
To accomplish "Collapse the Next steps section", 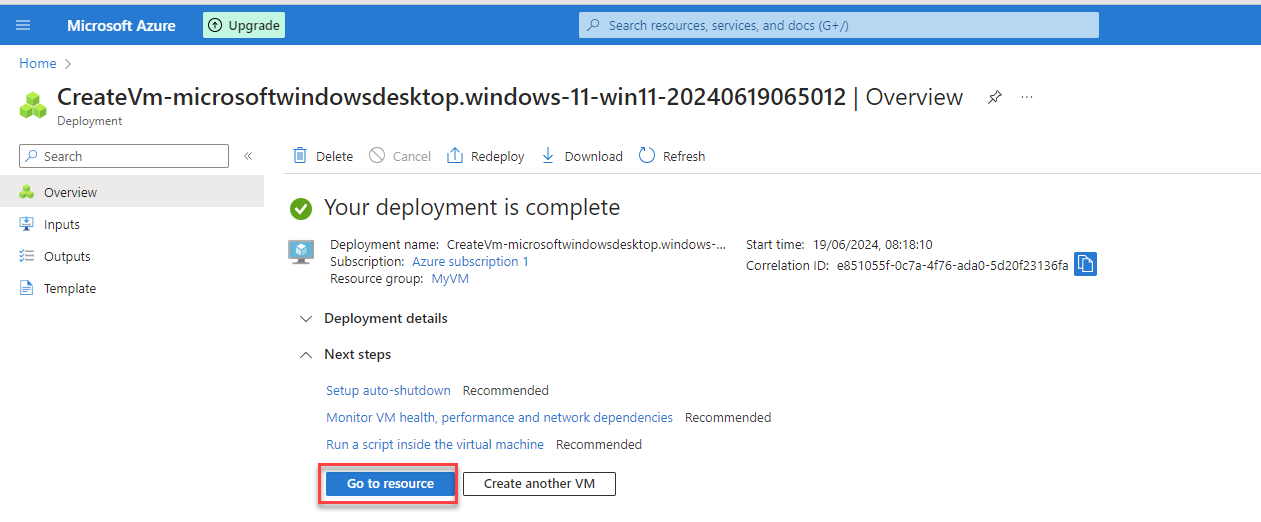I will [x=346, y=354].
